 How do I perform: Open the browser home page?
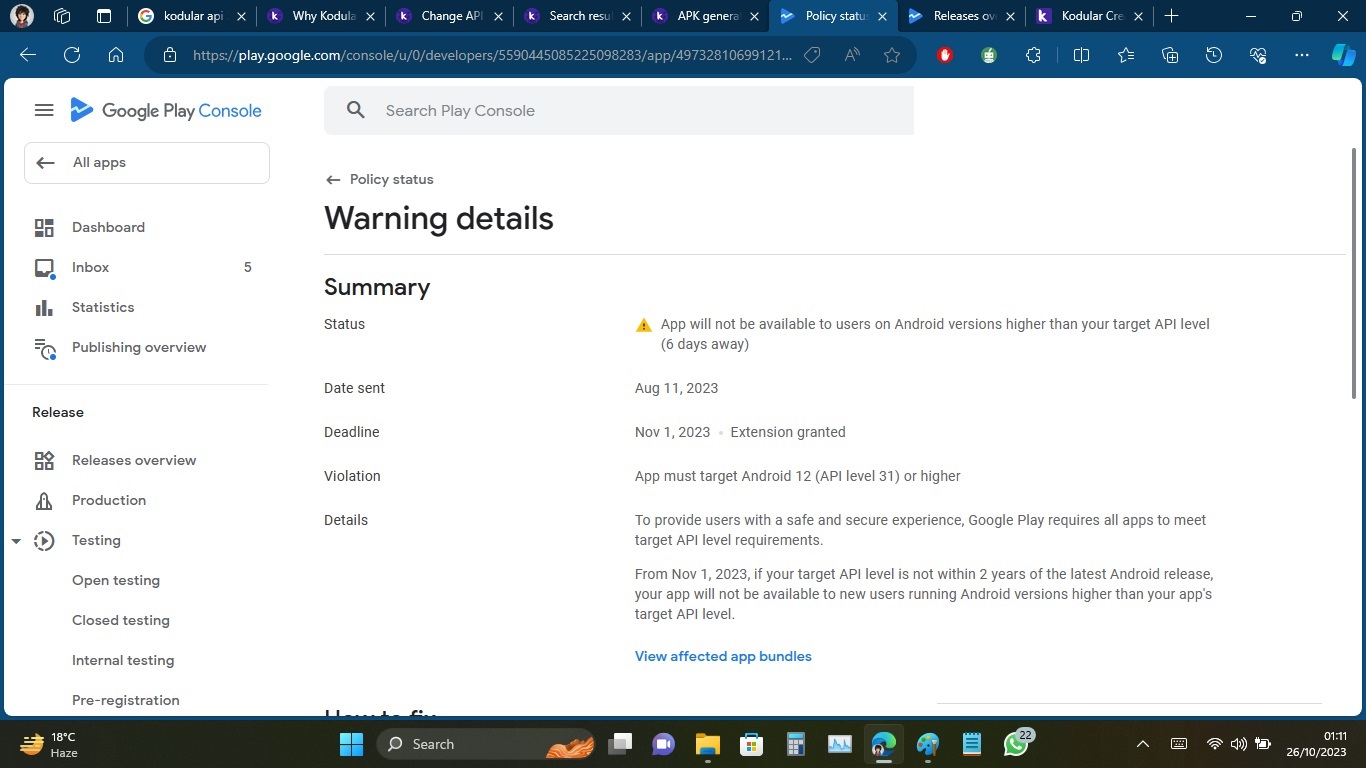click(x=116, y=55)
